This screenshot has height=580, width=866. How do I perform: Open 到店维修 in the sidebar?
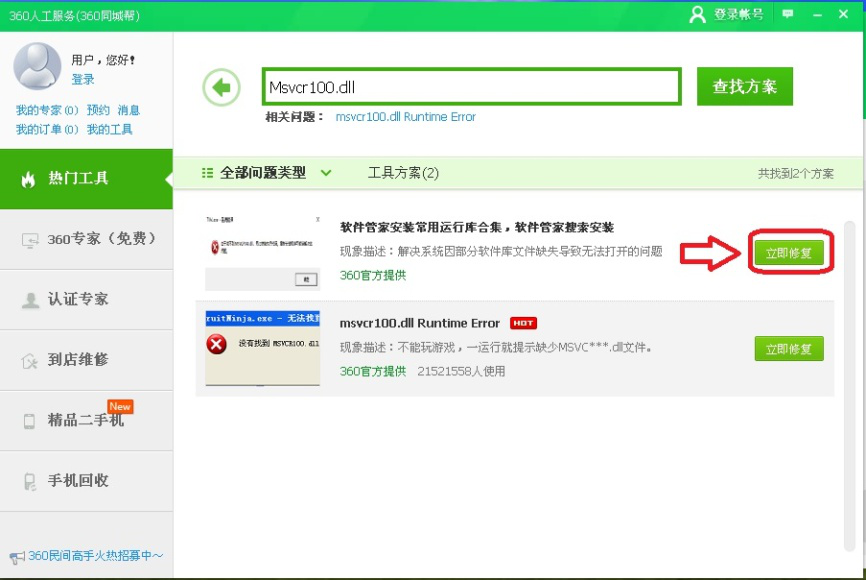tap(86, 360)
